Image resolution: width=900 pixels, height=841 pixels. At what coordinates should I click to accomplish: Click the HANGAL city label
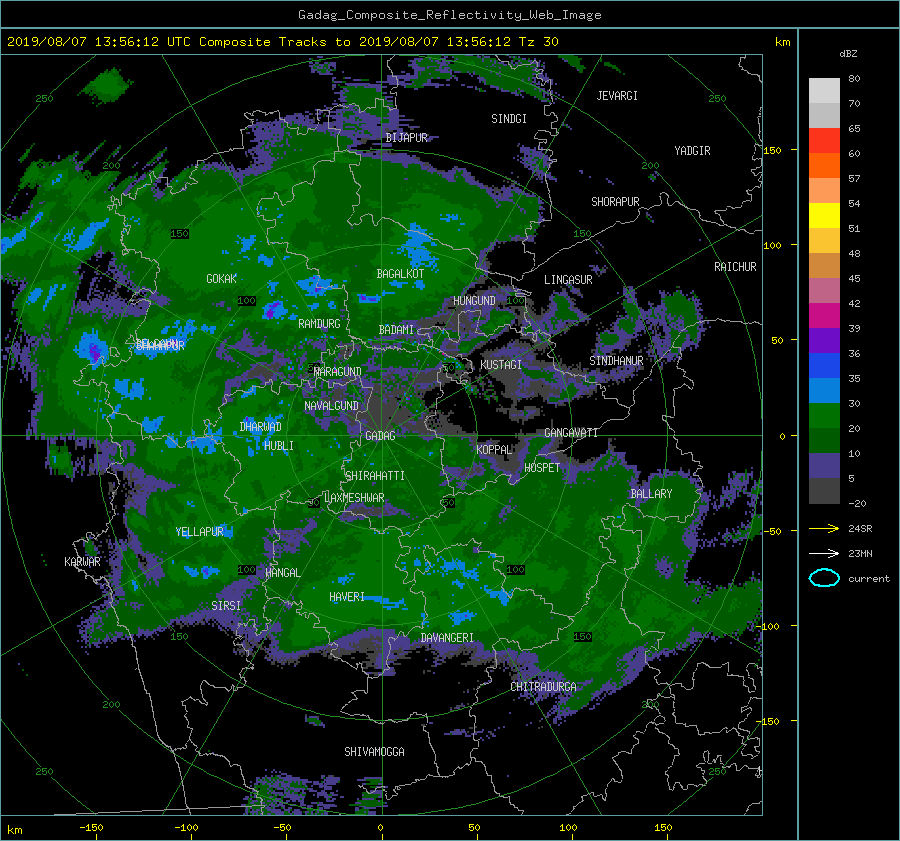282,573
